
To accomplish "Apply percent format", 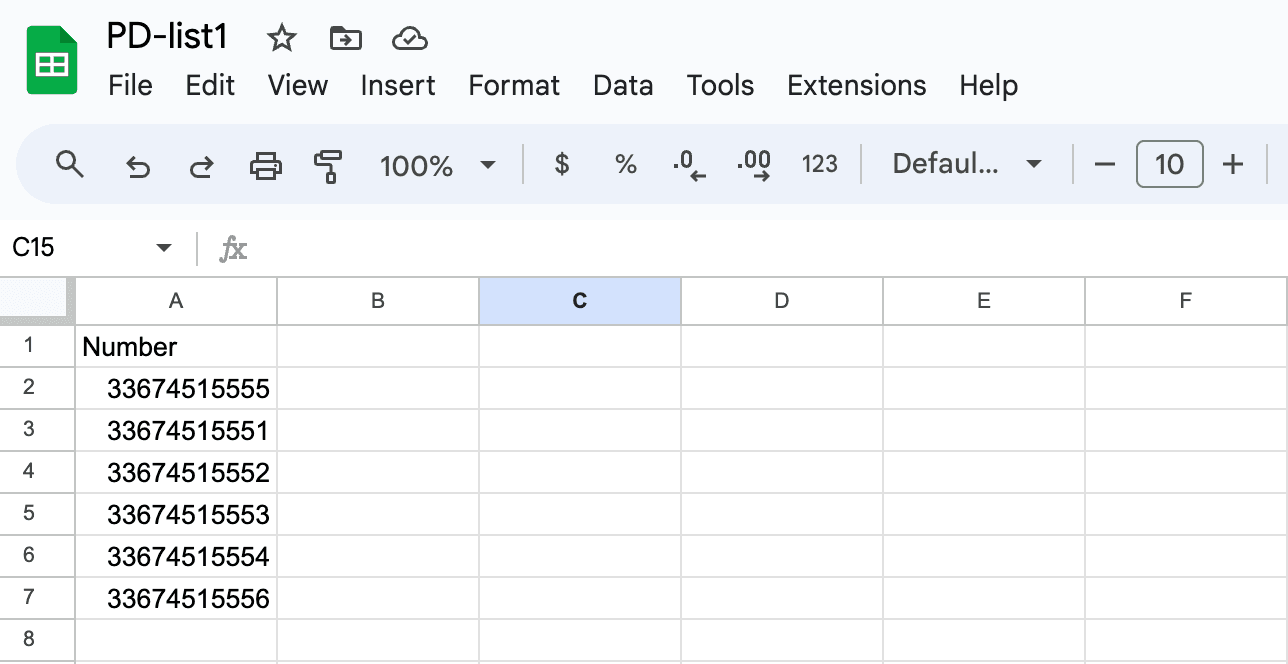I will point(626,165).
